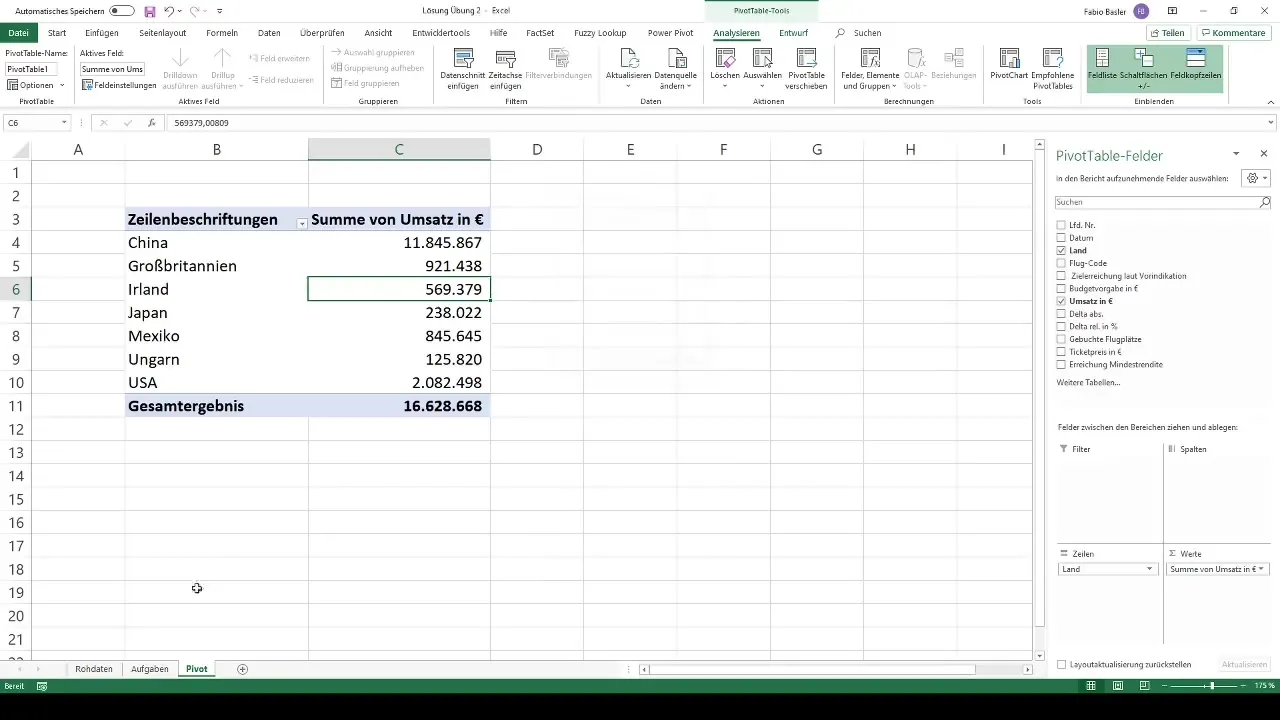Open the Entwurf ribbon tab
1280x720 pixels.
click(x=794, y=33)
